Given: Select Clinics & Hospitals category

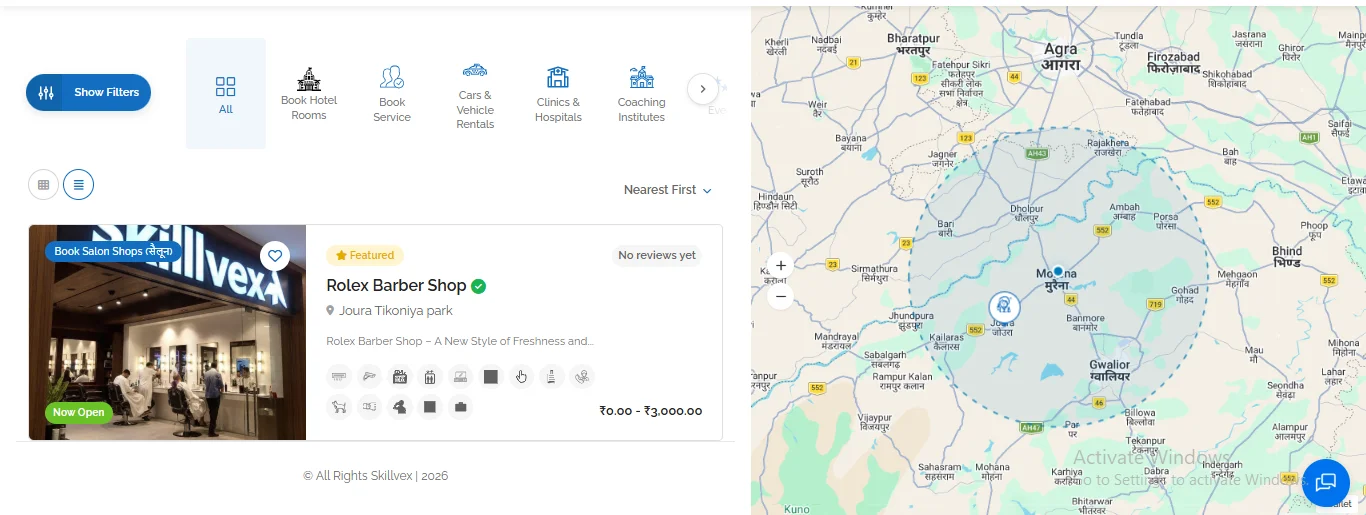Looking at the screenshot, I should (x=558, y=94).
